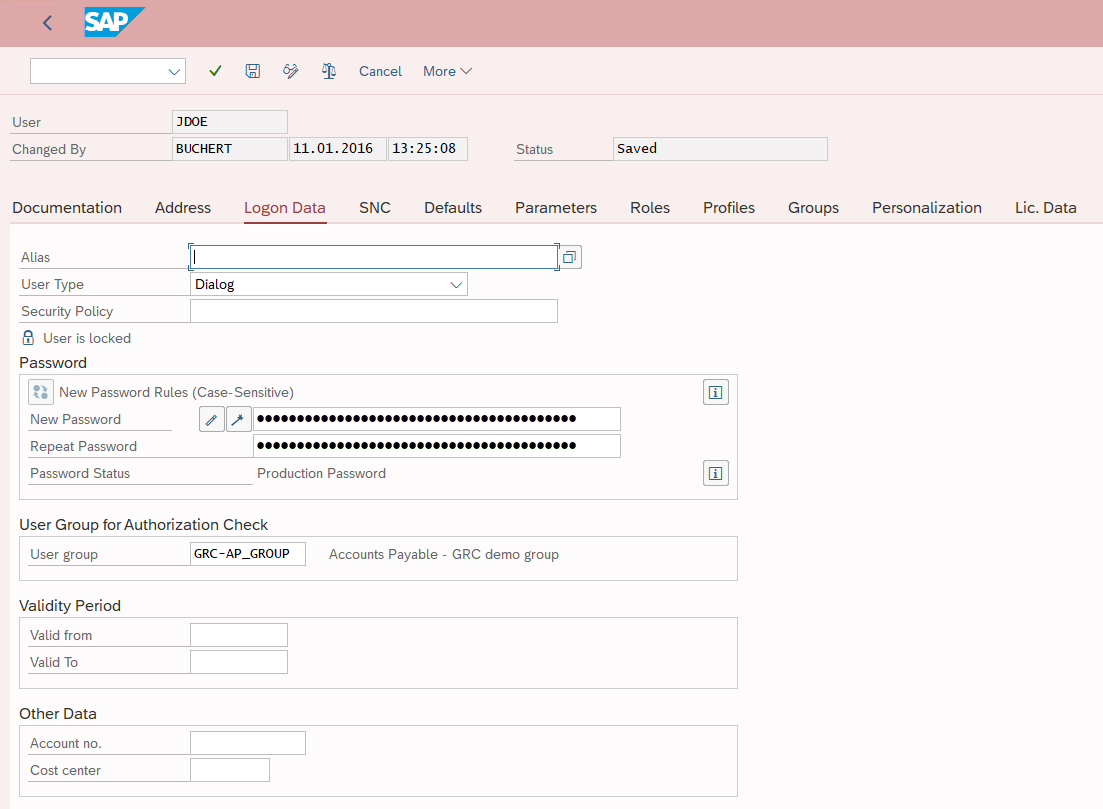This screenshot has height=809, width=1103.
Task: Click the time field 13:25:08
Action: tap(428, 148)
